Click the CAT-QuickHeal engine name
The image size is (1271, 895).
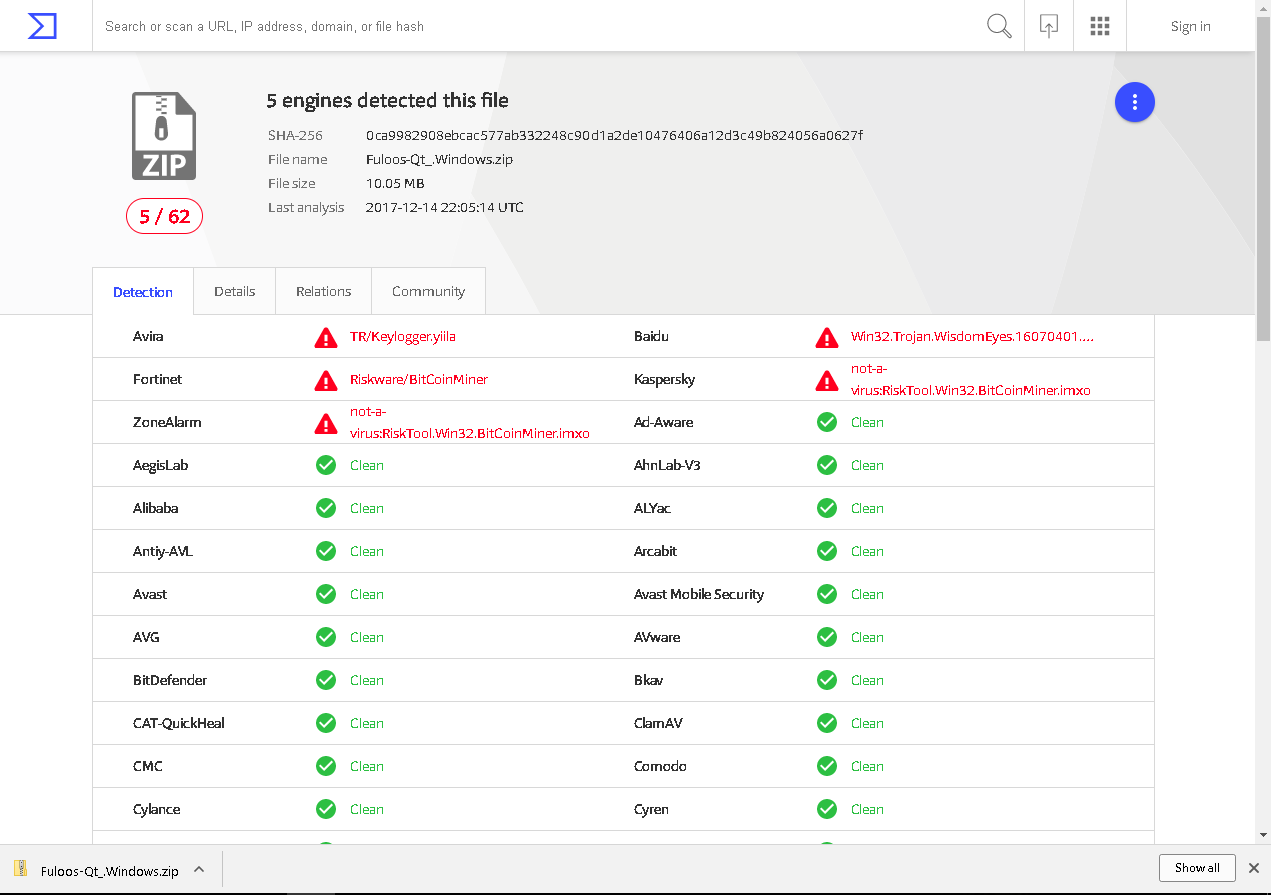pyautogui.click(x=179, y=723)
